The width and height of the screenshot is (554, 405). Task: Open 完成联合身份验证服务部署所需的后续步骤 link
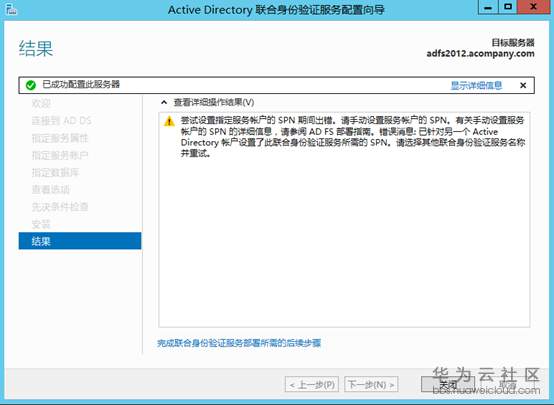[x=239, y=343]
